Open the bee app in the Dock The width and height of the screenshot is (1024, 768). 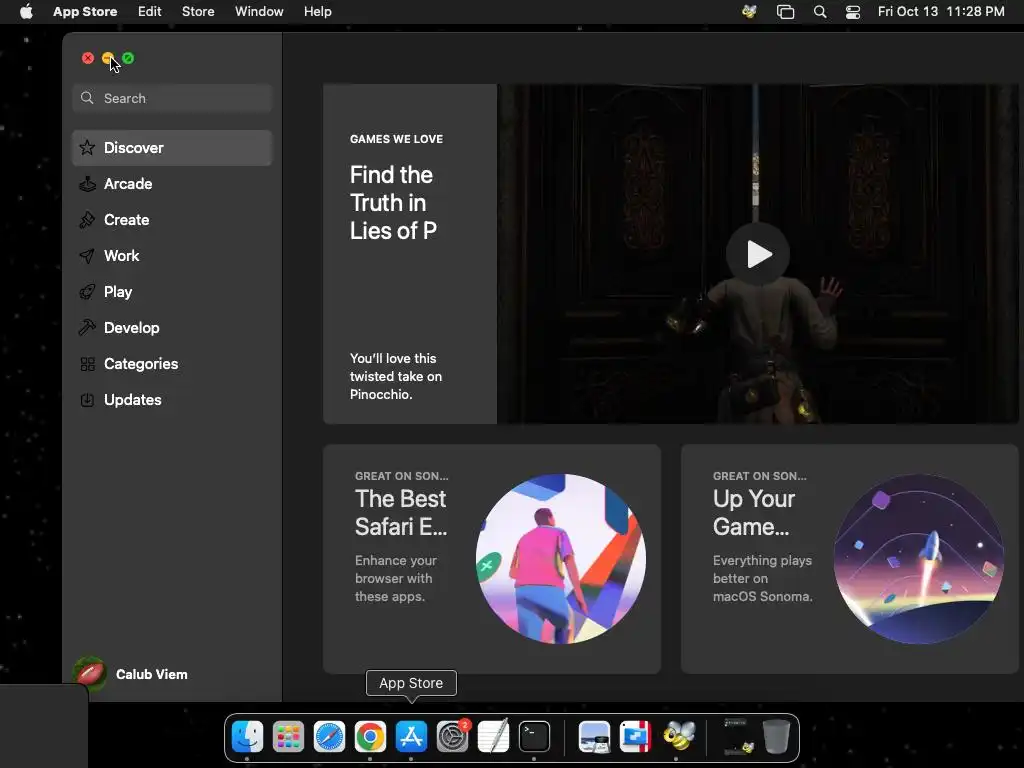pos(678,737)
